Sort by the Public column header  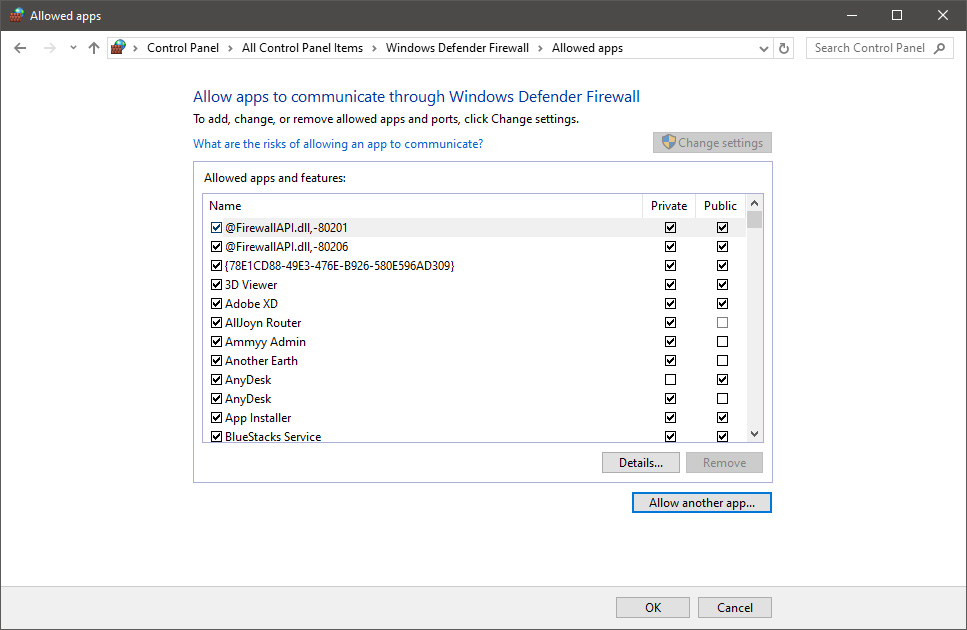(x=720, y=206)
